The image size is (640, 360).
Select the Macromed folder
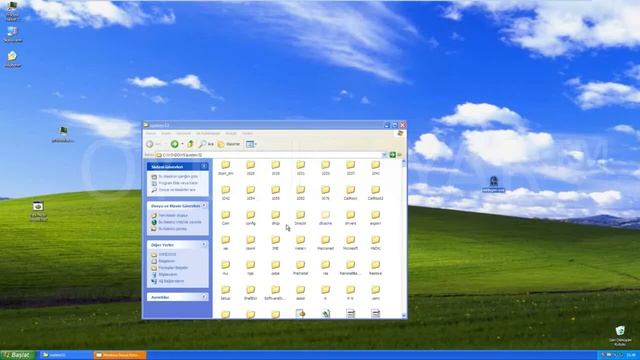[x=325, y=242]
